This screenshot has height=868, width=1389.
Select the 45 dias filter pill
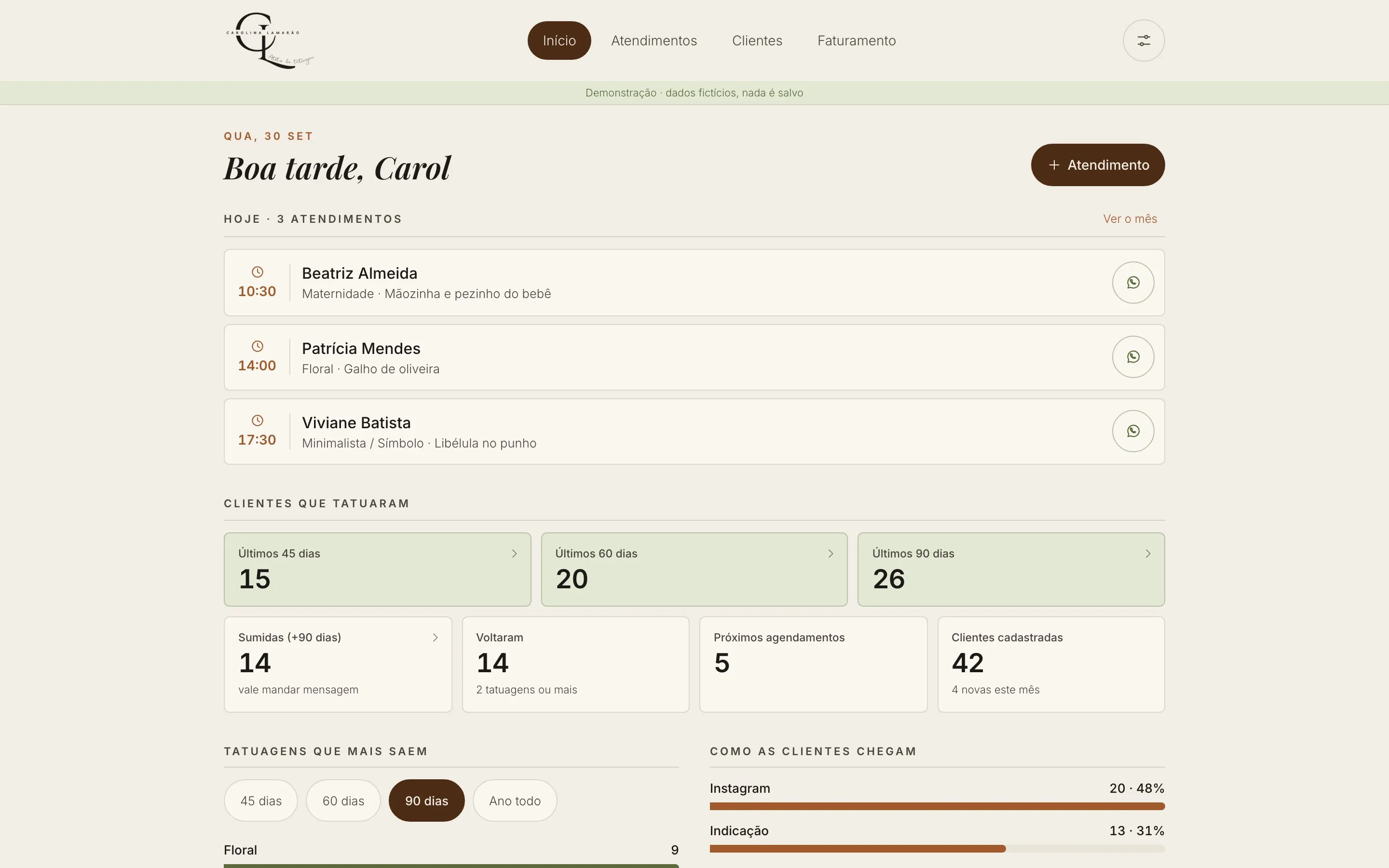tap(260, 801)
